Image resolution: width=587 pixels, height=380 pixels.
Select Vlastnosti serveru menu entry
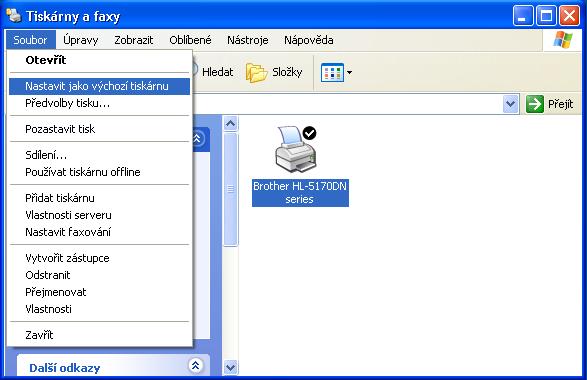(x=100, y=215)
